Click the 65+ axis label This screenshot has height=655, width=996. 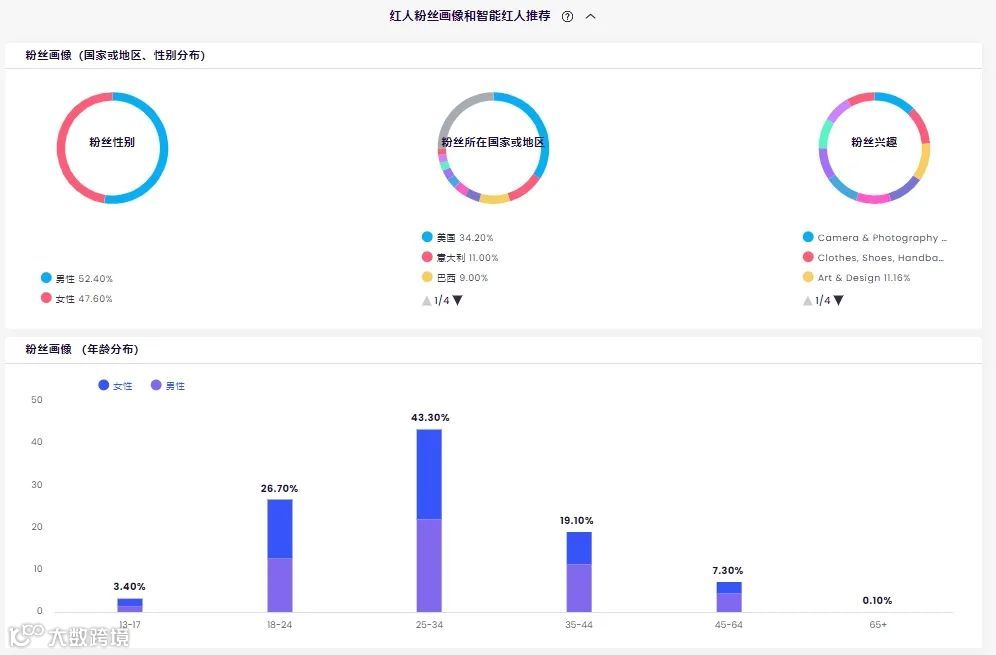[x=878, y=625]
